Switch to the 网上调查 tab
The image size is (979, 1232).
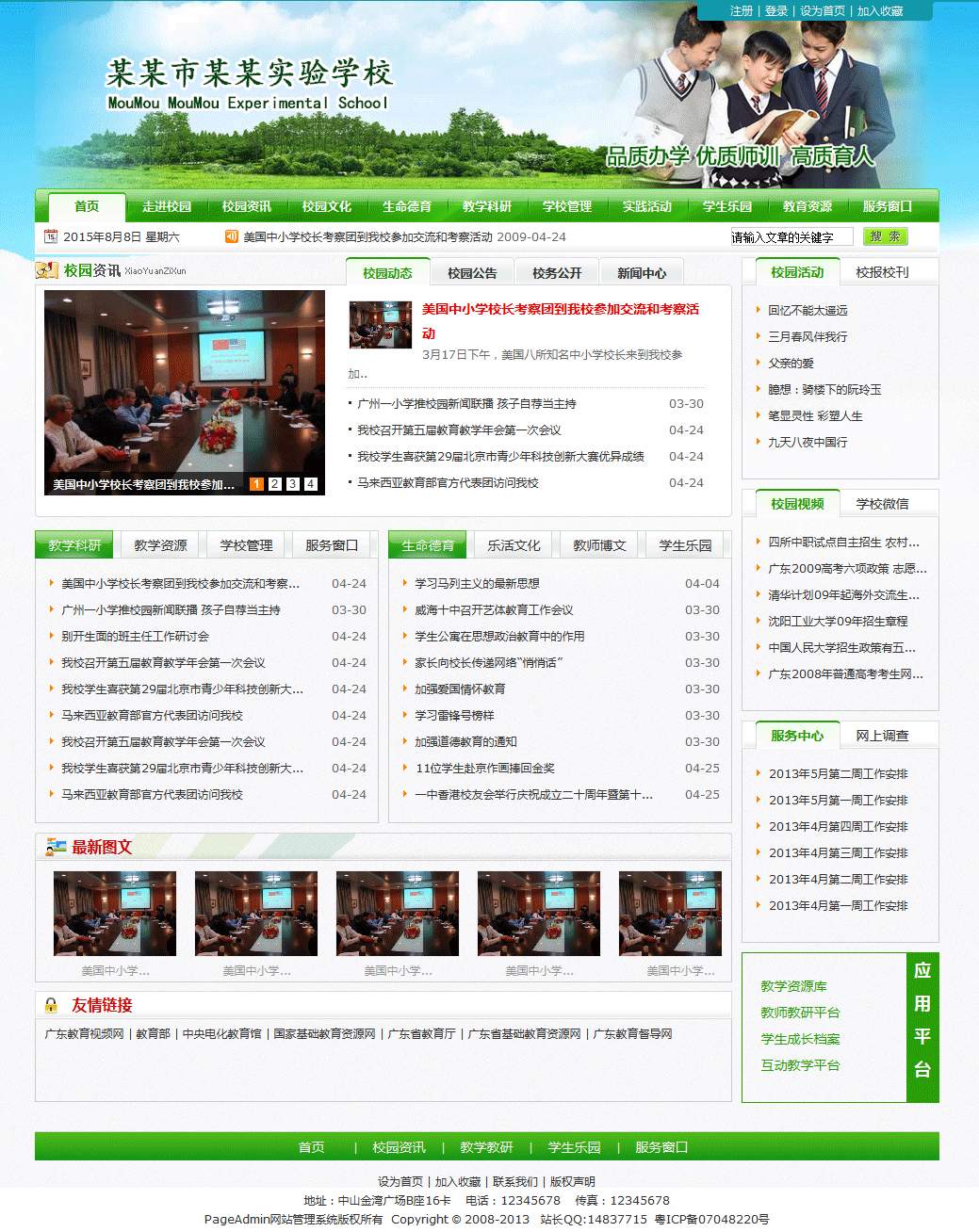coord(882,736)
